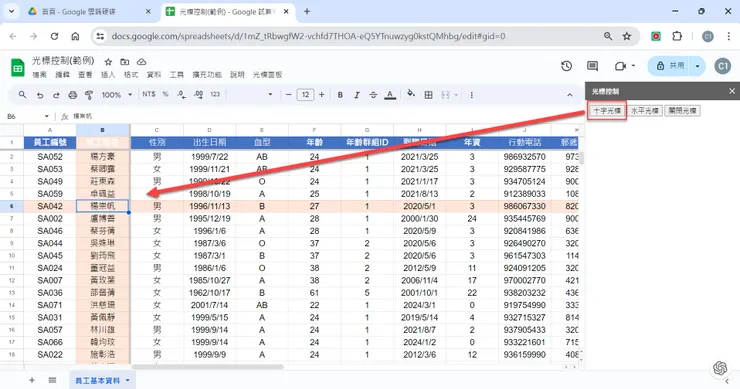Open the share options dropdown arrow
The height and width of the screenshot is (389, 740).
(698, 66)
